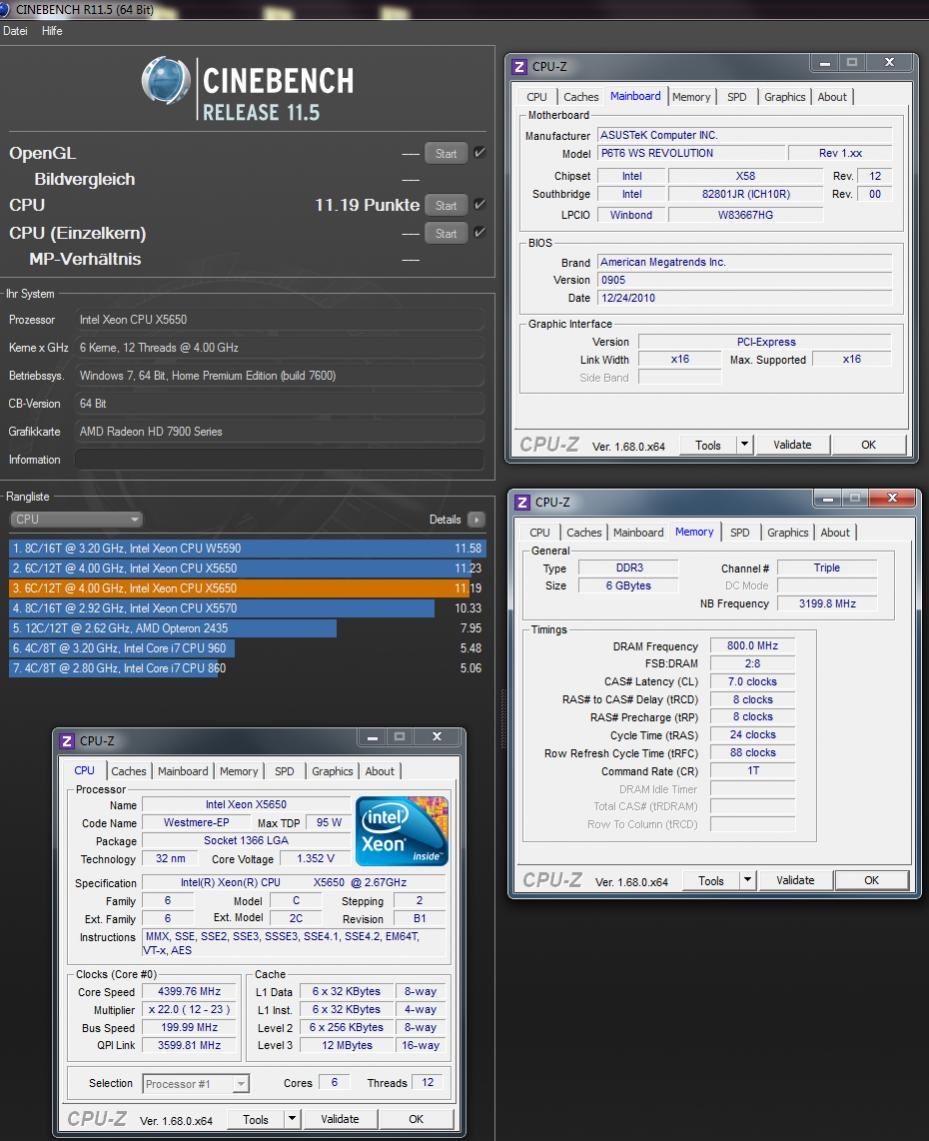Click the Cinebench title bar app icon
The height and width of the screenshot is (1141, 929).
coord(4,9)
